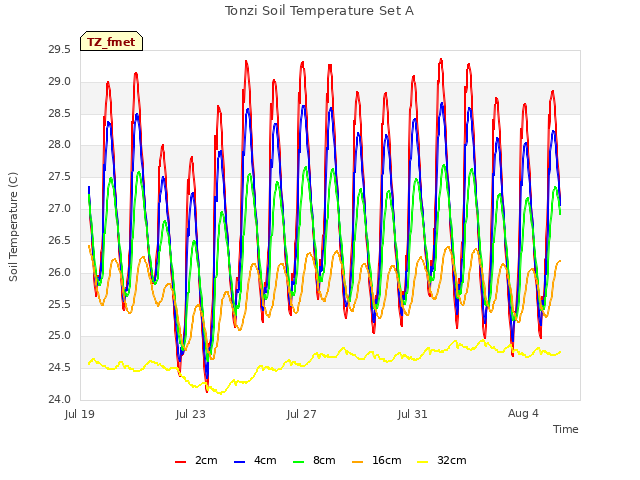Click the 8cm legend label
The height and width of the screenshot is (480, 640).
tap(324, 460)
